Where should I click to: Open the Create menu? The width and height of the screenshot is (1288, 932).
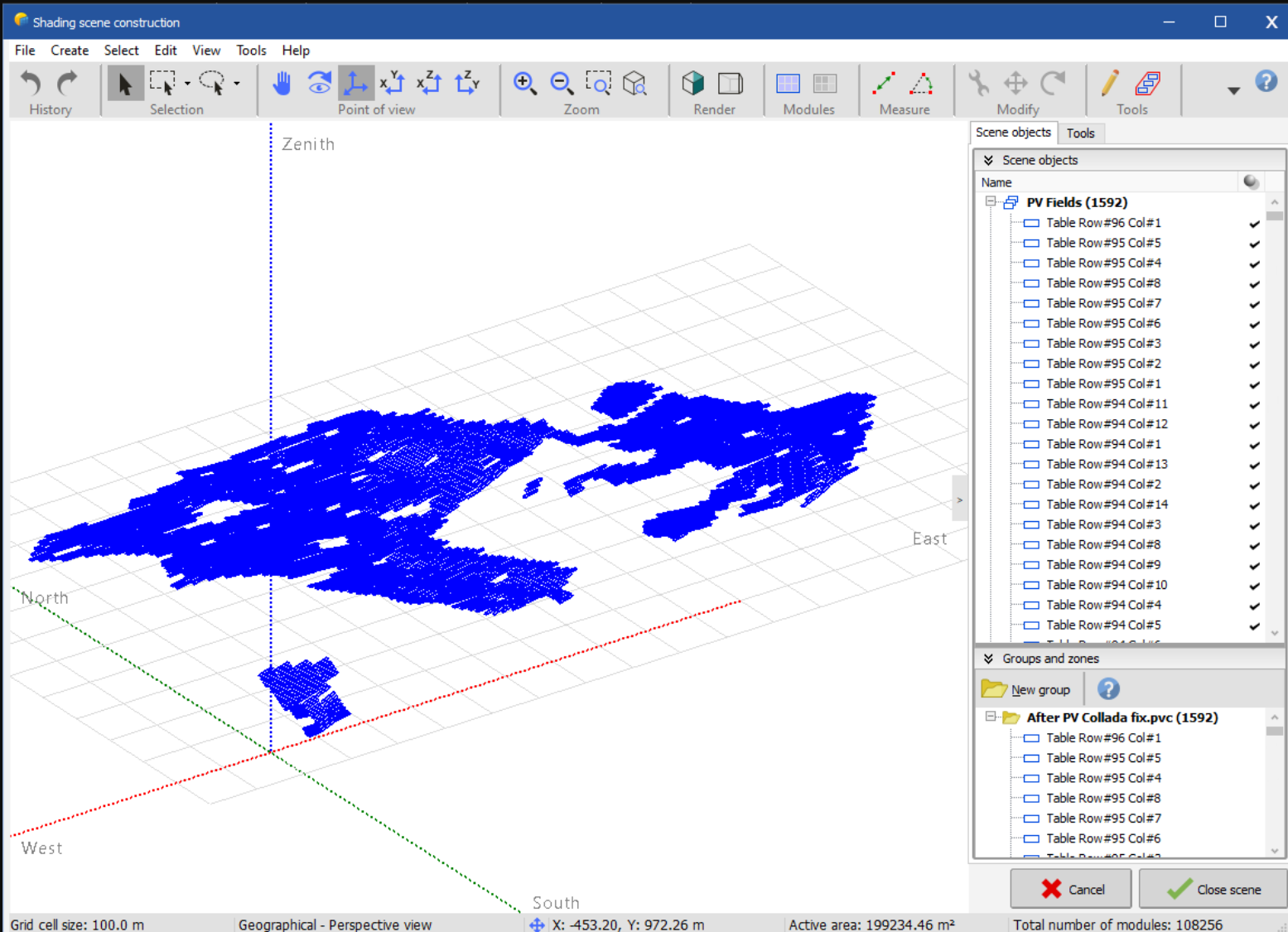[70, 51]
